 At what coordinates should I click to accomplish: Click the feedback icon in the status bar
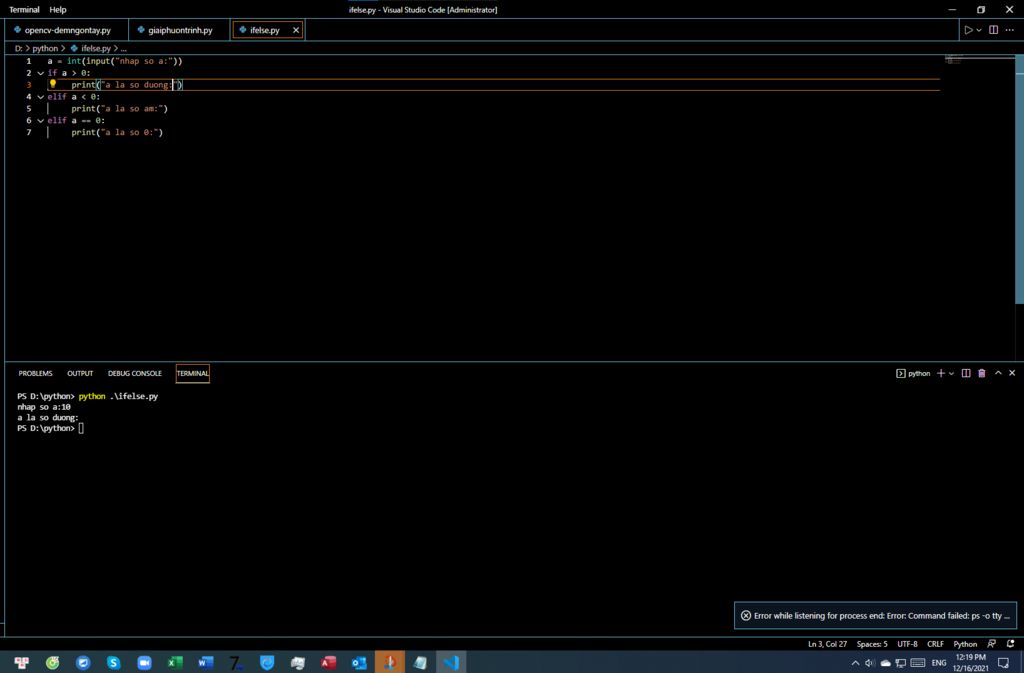coord(992,644)
